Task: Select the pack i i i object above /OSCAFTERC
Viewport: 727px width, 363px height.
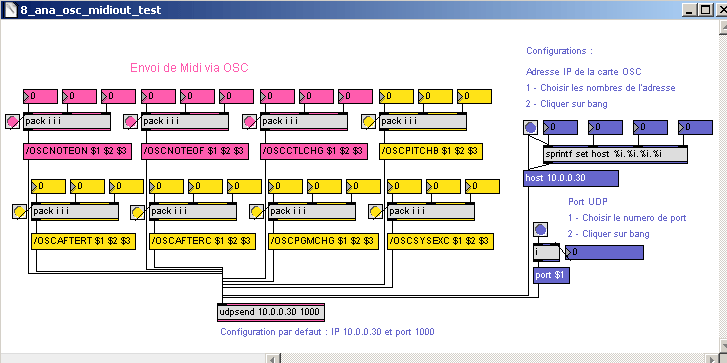Action: pos(193,211)
